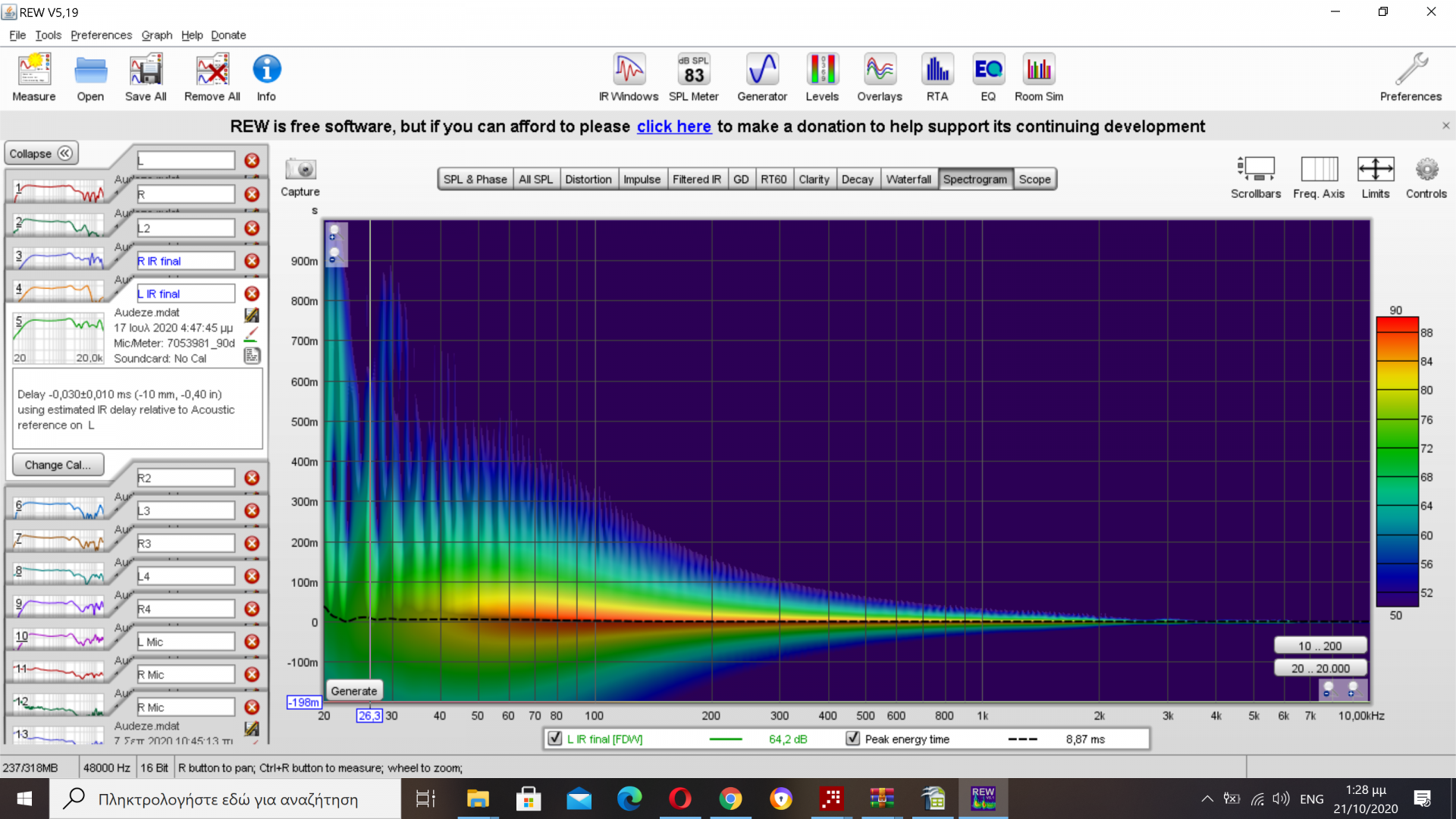
Task: Click the Generate button
Action: click(x=353, y=691)
